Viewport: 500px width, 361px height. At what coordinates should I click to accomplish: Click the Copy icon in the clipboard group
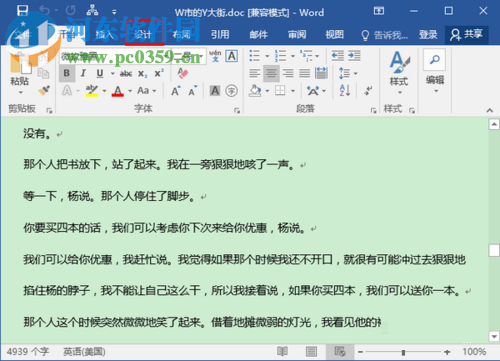pyautogui.click(x=43, y=73)
